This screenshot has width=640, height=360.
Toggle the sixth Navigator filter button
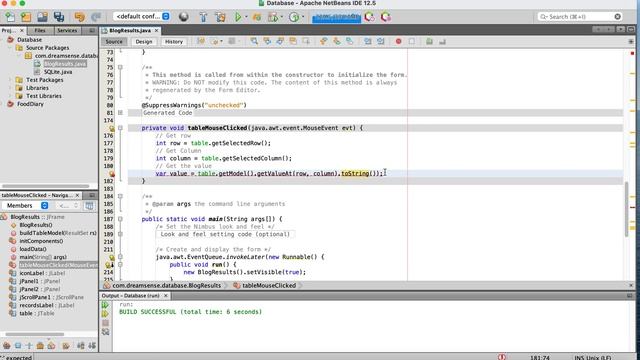(x=66, y=346)
